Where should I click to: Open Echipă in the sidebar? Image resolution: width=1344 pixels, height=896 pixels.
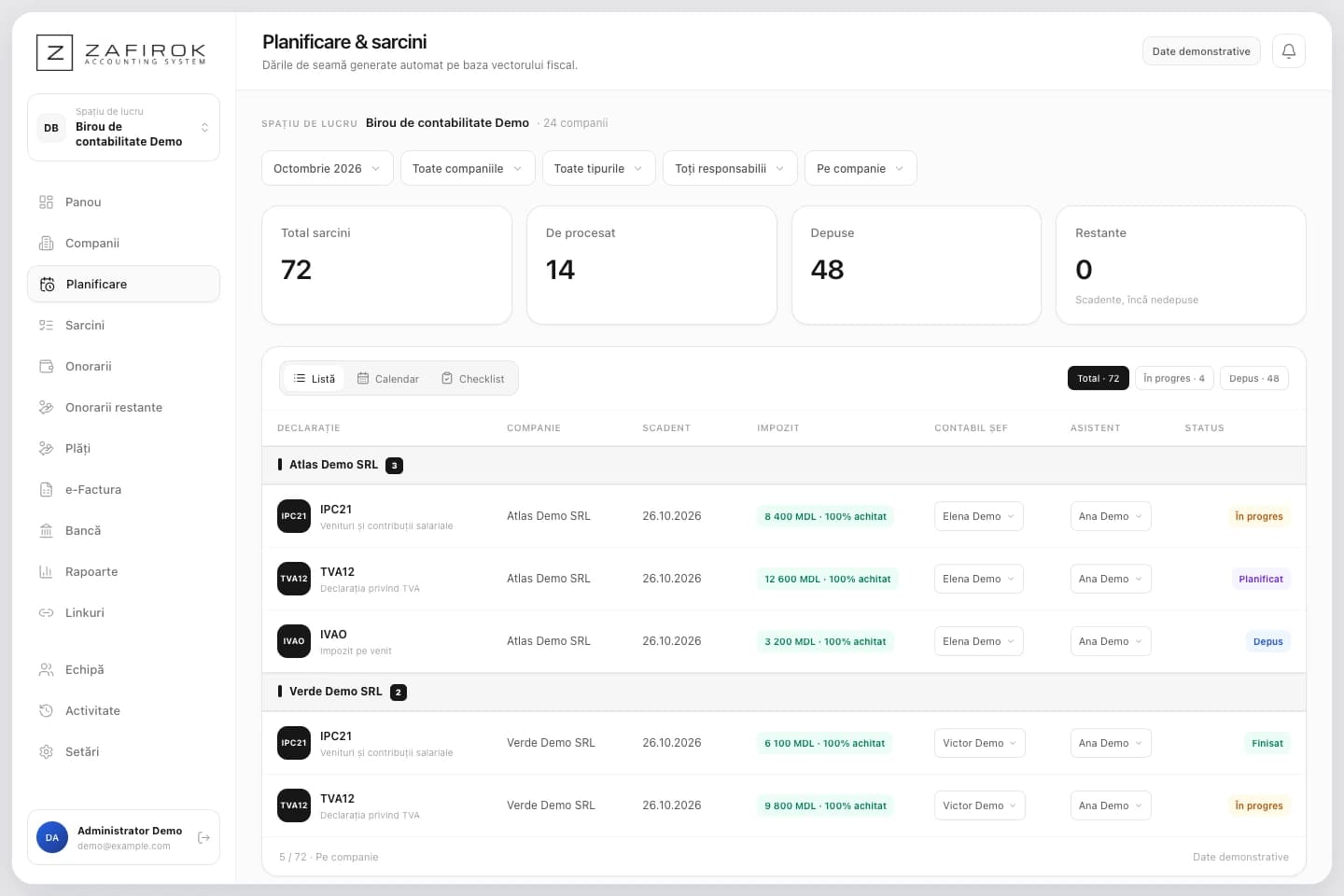coord(123,669)
